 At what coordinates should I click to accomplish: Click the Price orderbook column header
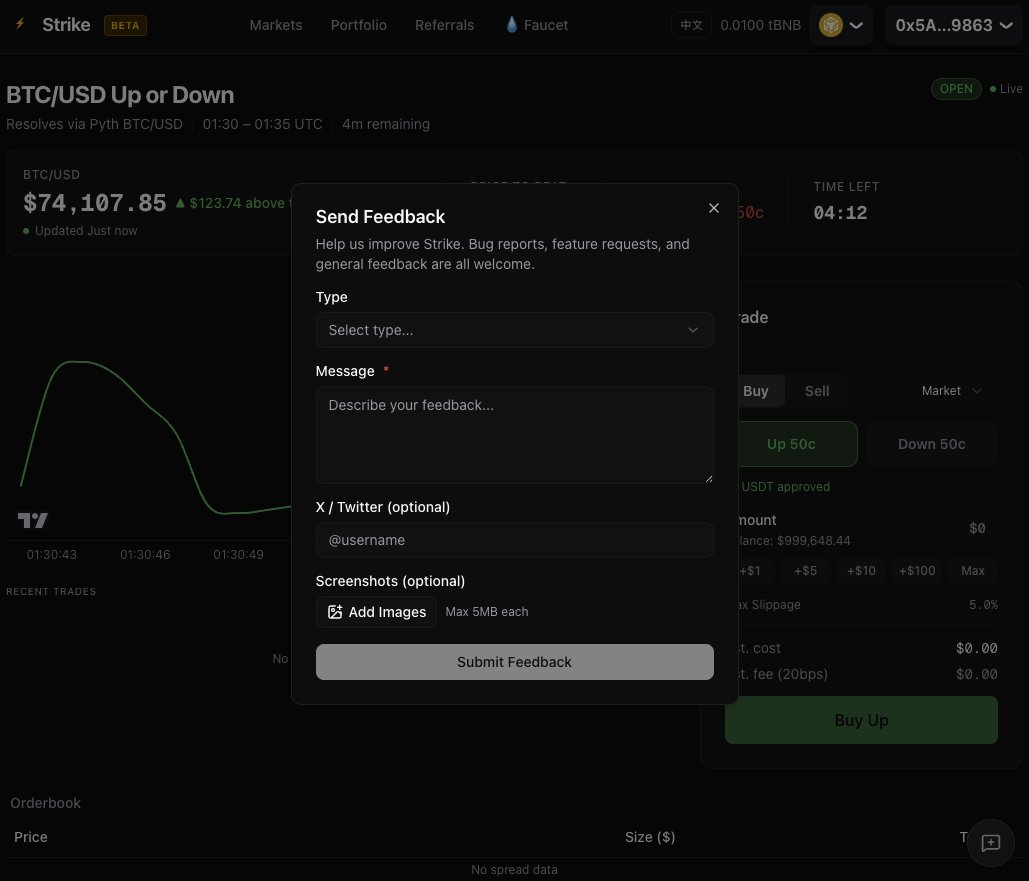[31, 837]
